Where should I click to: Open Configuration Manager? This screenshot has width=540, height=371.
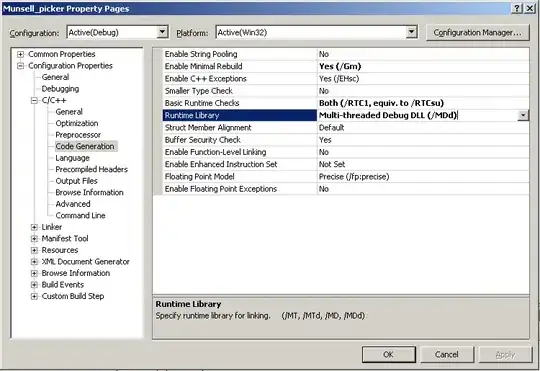click(477, 33)
